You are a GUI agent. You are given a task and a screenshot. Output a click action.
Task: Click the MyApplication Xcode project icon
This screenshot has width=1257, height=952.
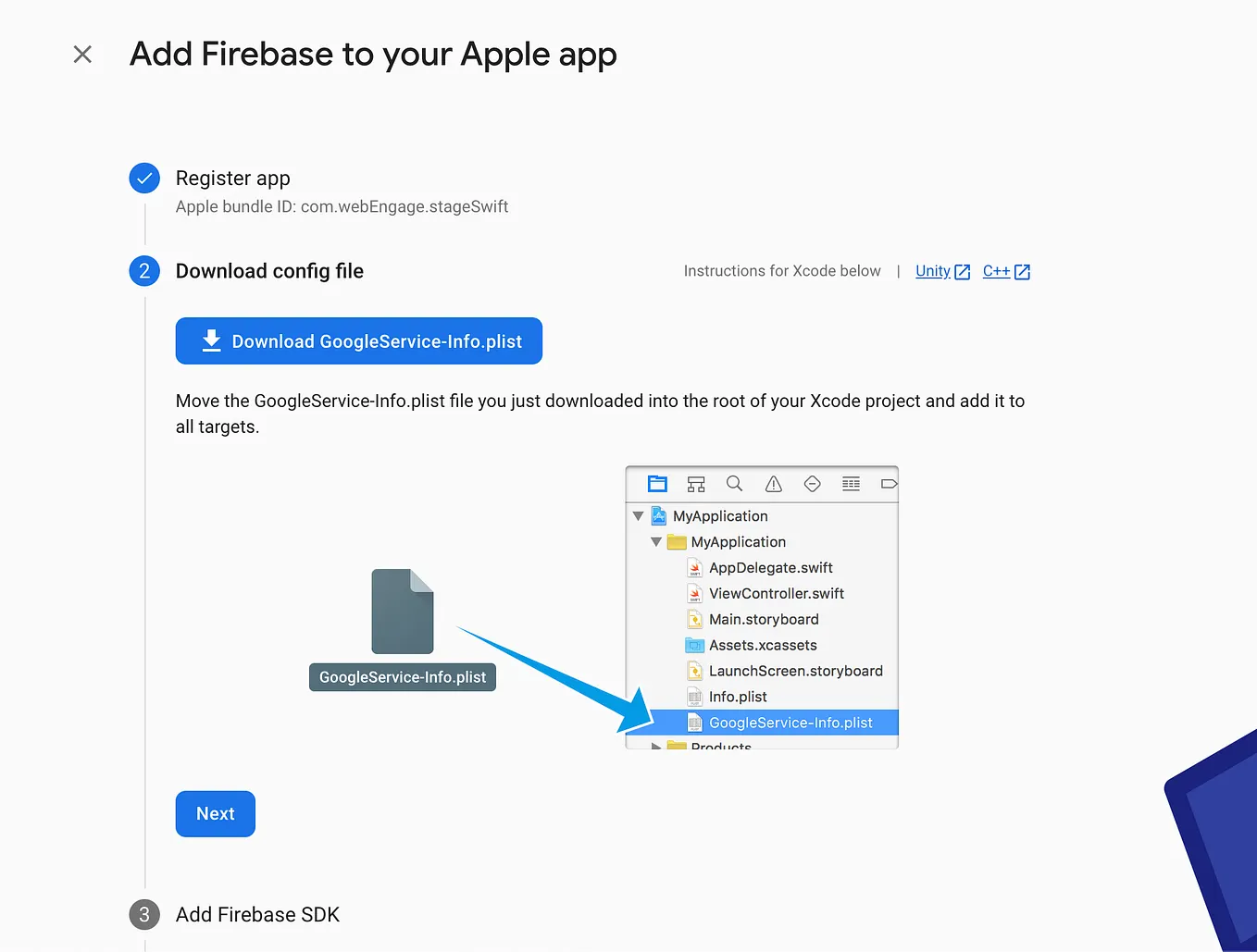click(659, 516)
